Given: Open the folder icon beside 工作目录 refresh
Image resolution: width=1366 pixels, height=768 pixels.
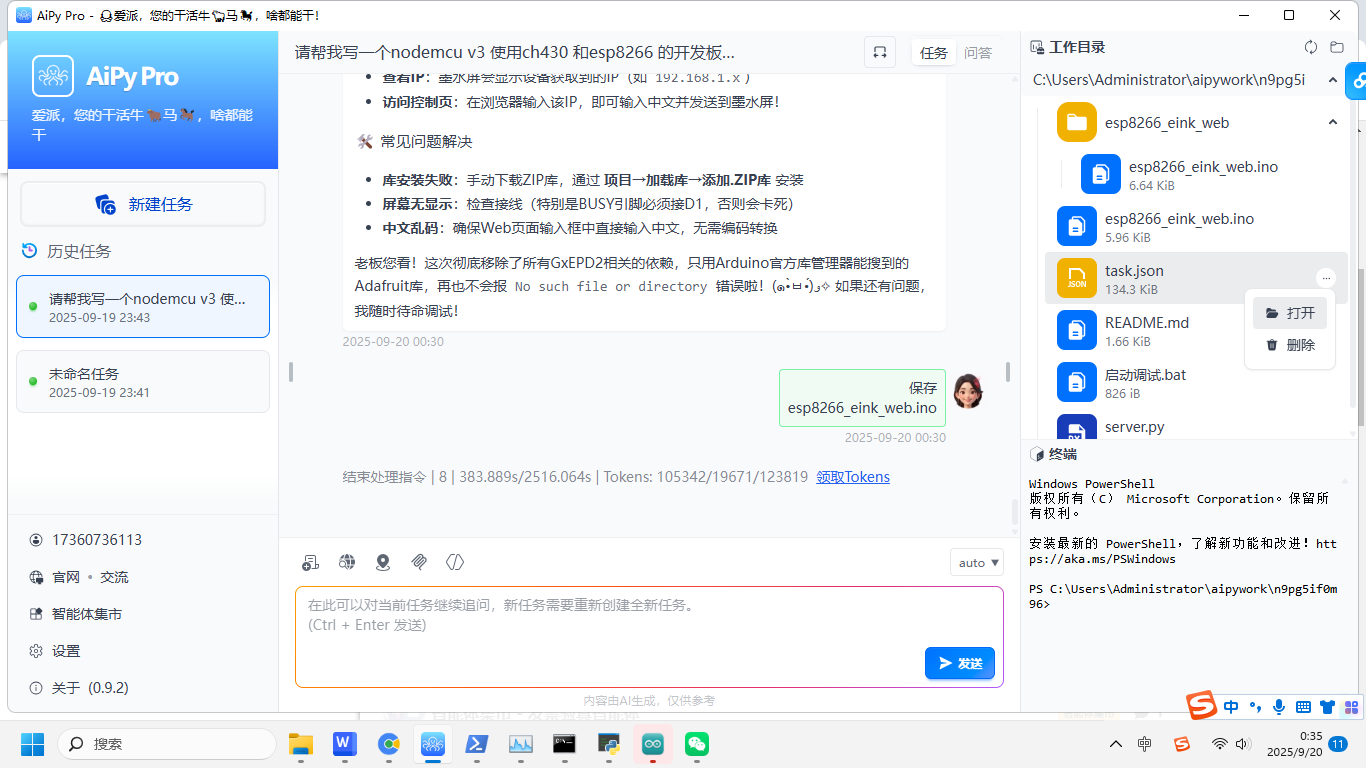Looking at the screenshot, I should (1337, 47).
